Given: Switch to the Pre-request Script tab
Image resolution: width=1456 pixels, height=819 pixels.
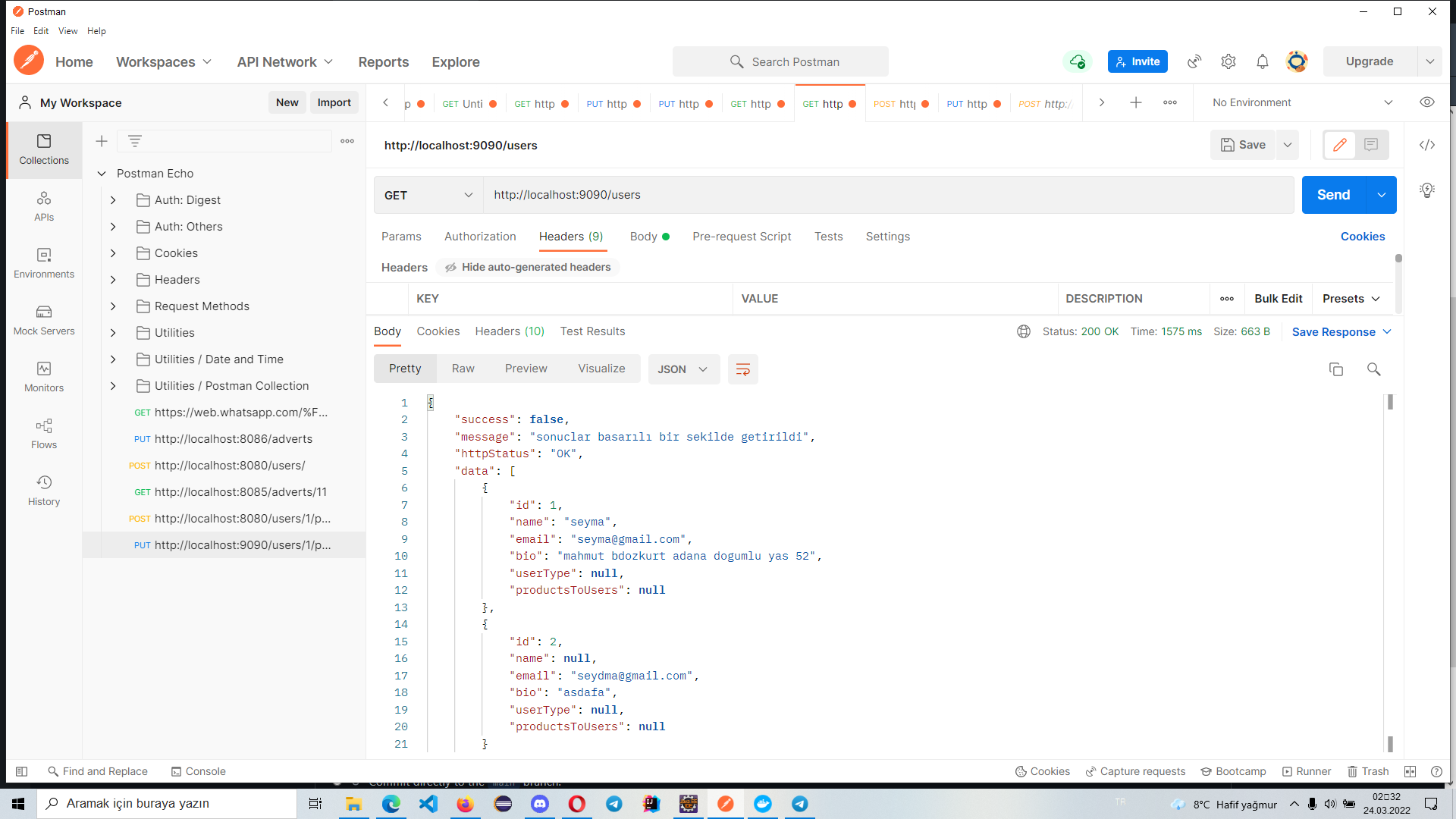Looking at the screenshot, I should click(x=742, y=237).
